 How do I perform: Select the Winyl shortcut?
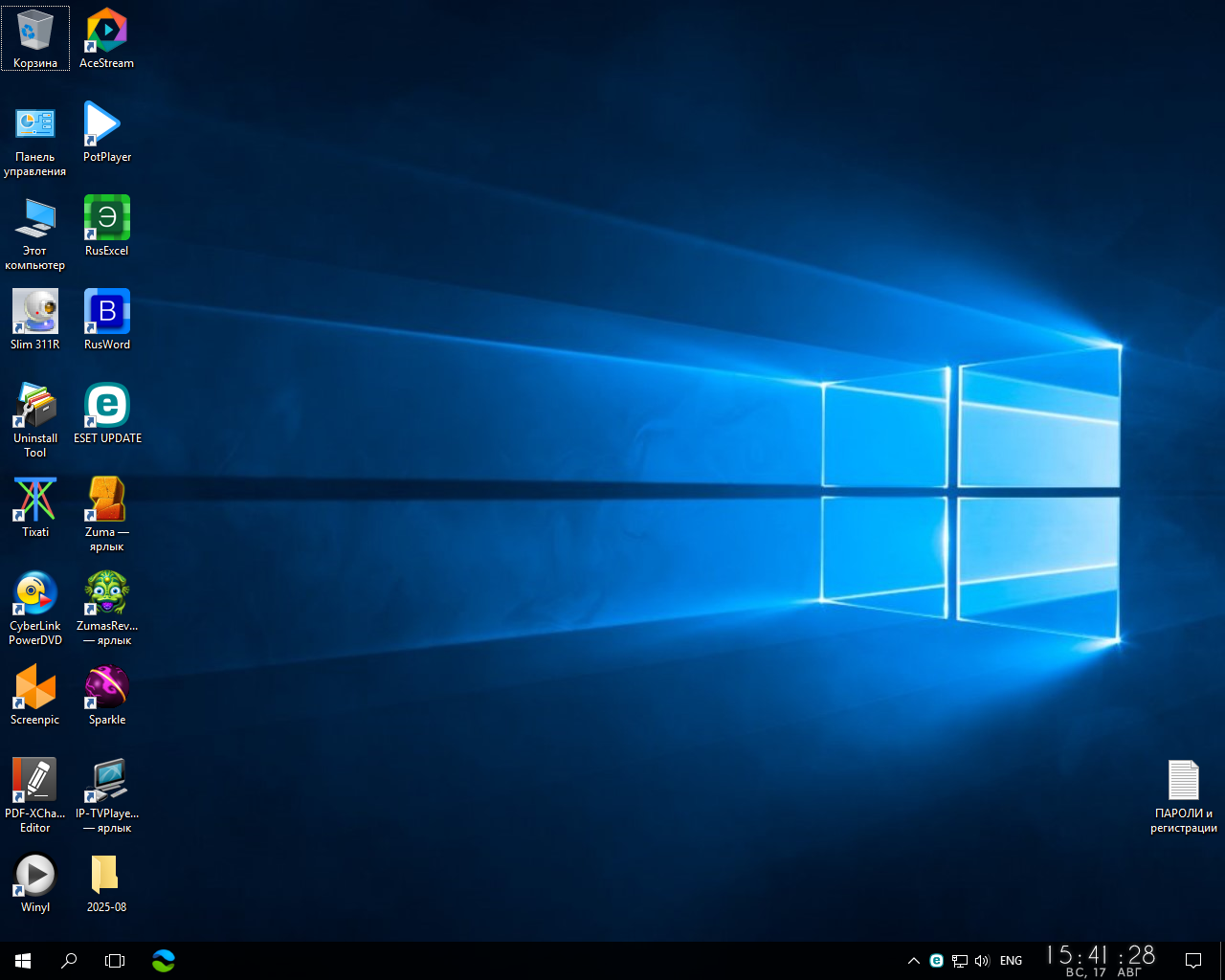pyautogui.click(x=35, y=882)
